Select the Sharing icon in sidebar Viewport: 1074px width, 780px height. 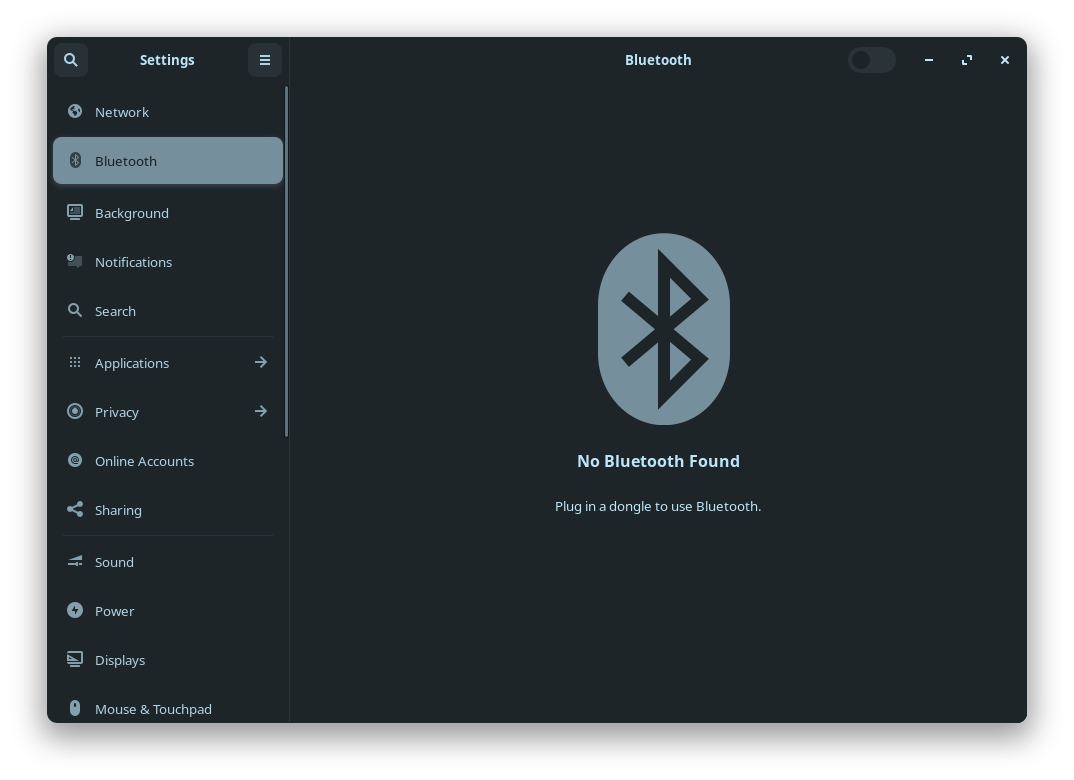pyautogui.click(x=75, y=509)
